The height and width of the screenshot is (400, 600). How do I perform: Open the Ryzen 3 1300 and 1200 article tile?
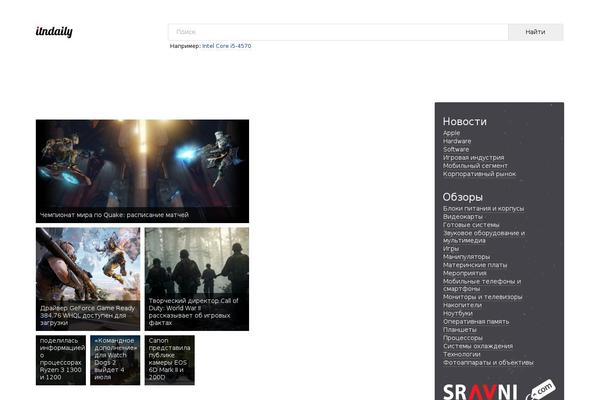tap(61, 360)
